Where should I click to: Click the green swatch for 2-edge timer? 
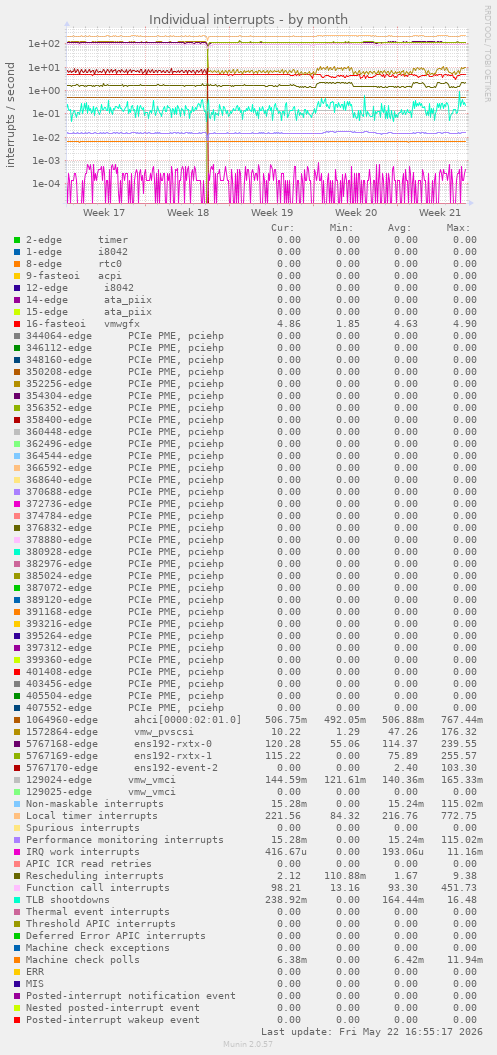coord(17,240)
